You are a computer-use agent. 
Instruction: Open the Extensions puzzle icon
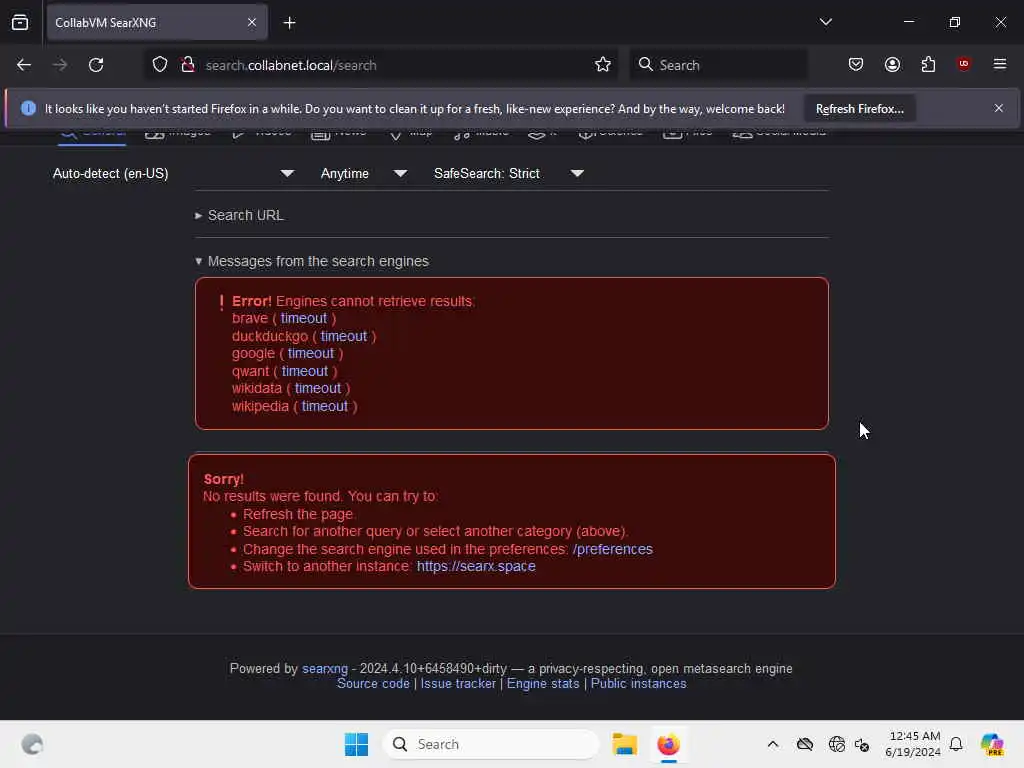click(x=928, y=64)
